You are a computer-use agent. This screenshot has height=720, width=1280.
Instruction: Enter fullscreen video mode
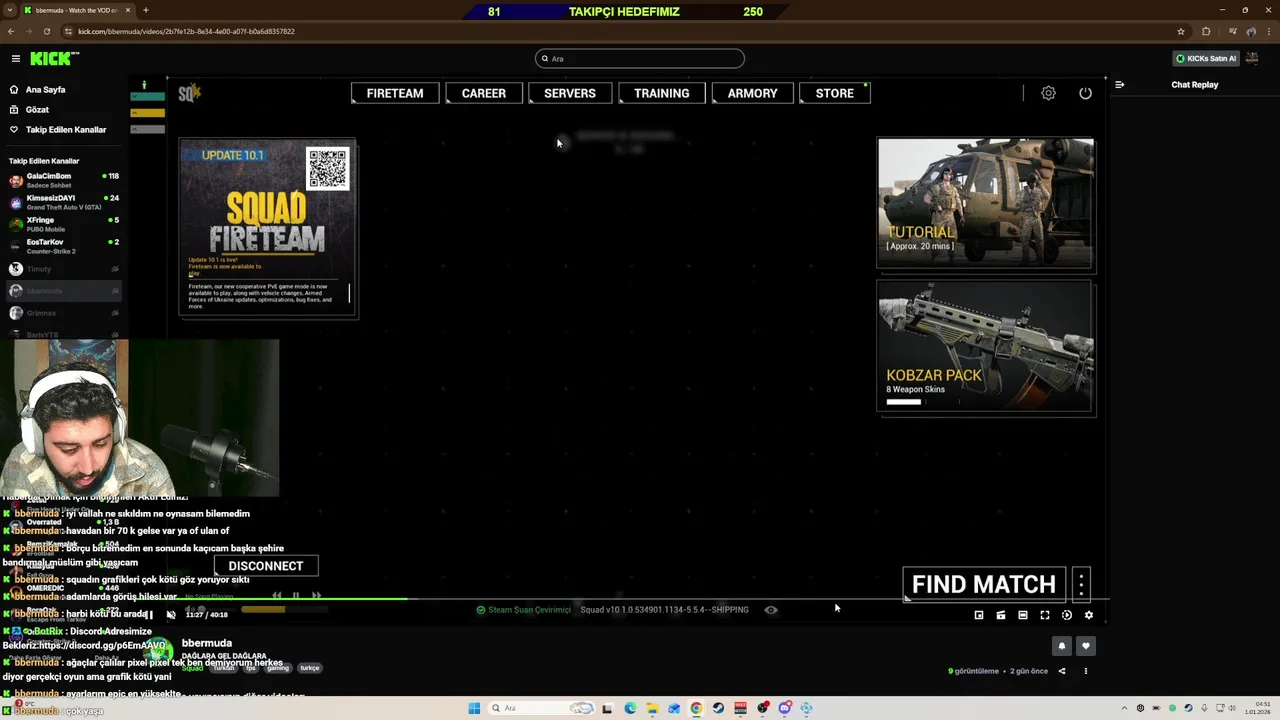click(x=1045, y=615)
